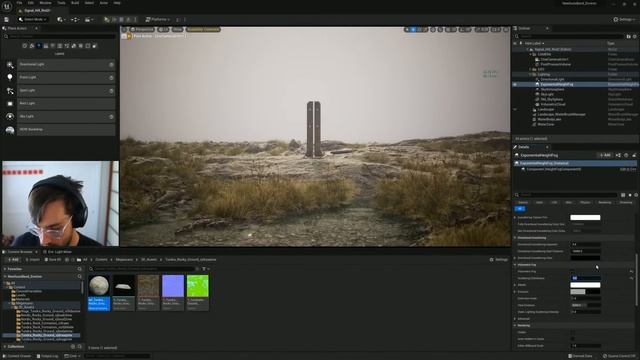Reset Volumetric Fog property to default arrow

[x=631, y=271]
